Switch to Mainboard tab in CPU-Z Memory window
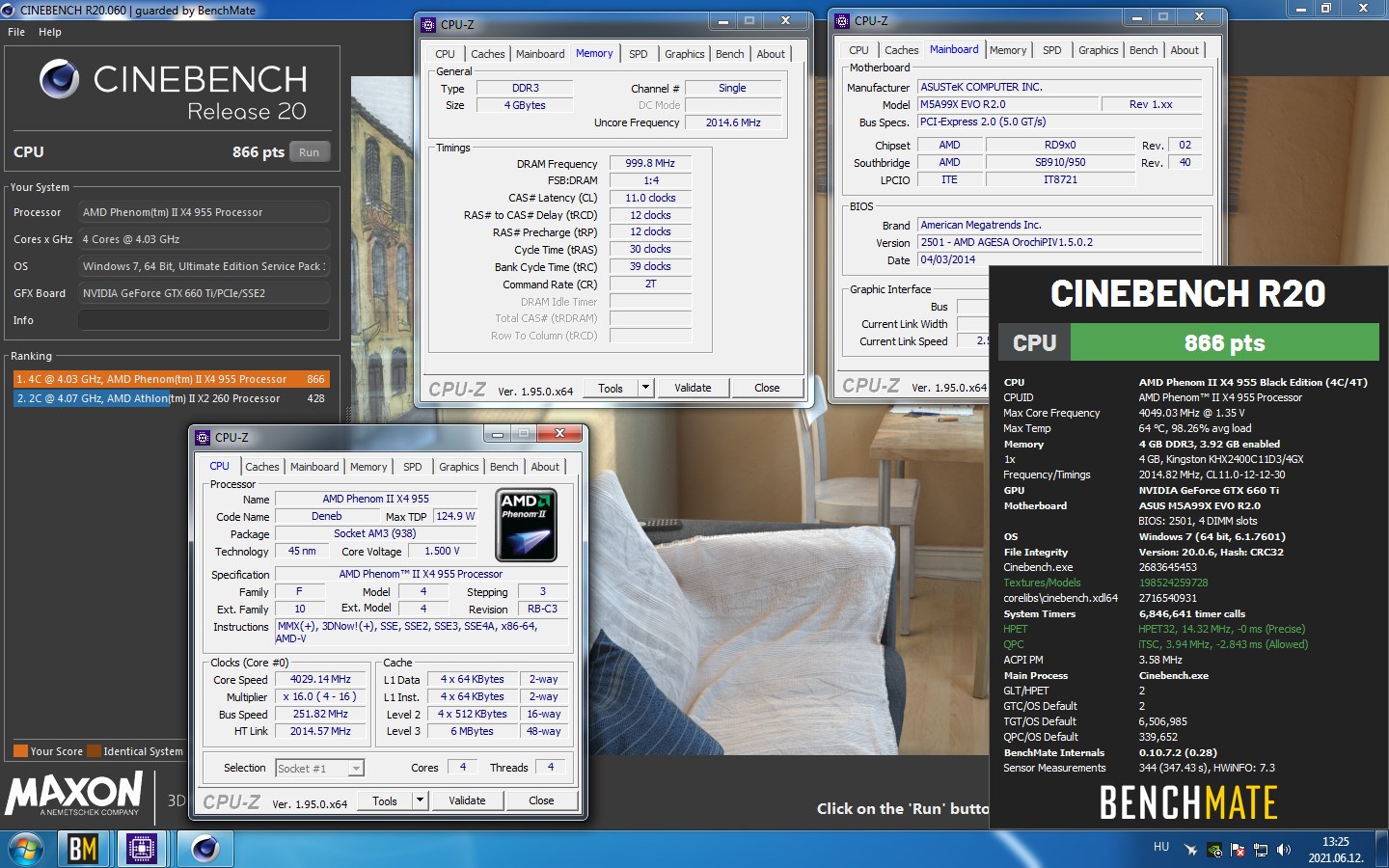 coord(540,54)
